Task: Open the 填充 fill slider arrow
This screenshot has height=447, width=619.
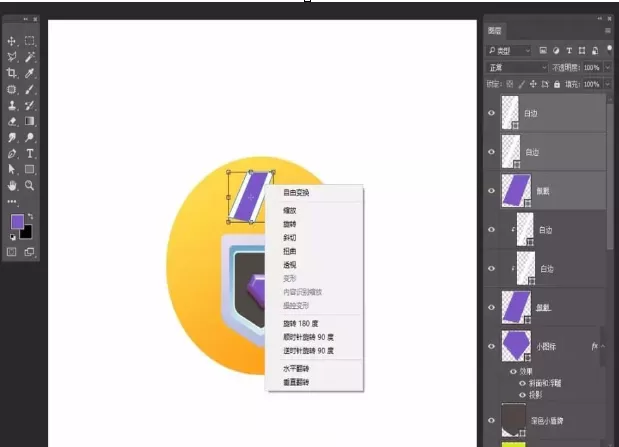Action: point(608,84)
